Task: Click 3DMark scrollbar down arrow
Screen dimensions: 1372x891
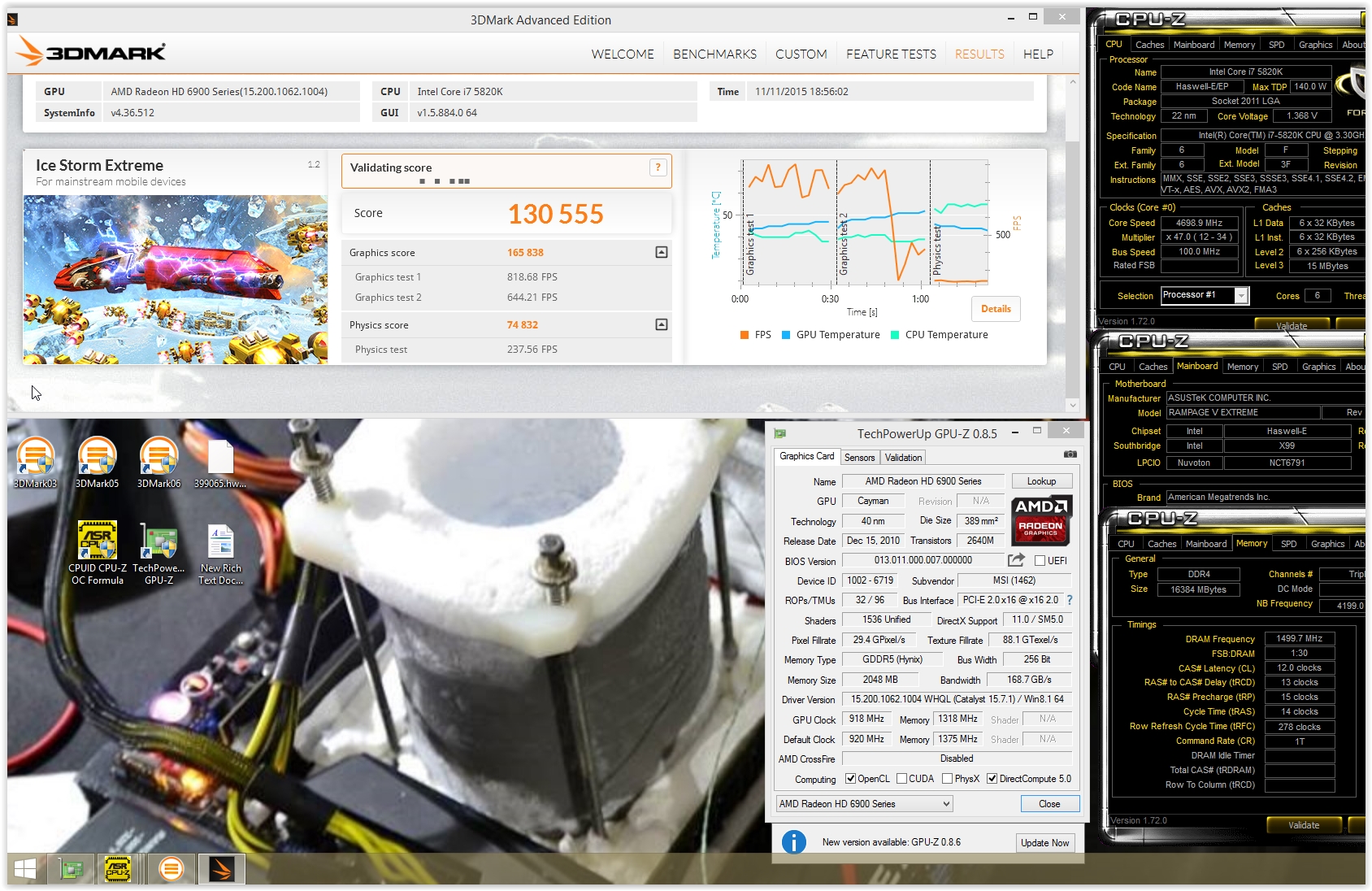Action: pyautogui.click(x=1073, y=405)
